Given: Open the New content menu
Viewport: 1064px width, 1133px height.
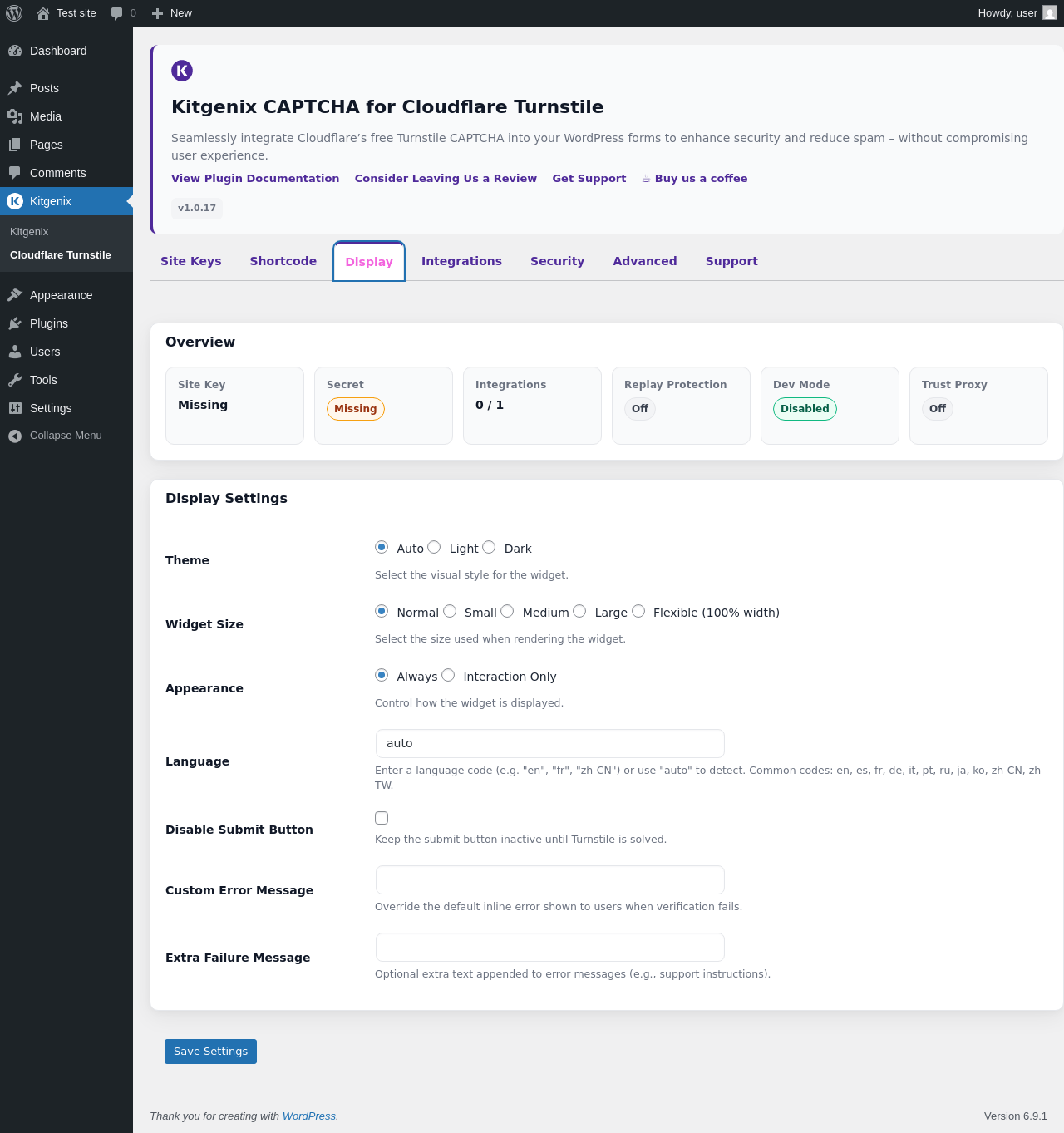Looking at the screenshot, I should pos(172,13).
